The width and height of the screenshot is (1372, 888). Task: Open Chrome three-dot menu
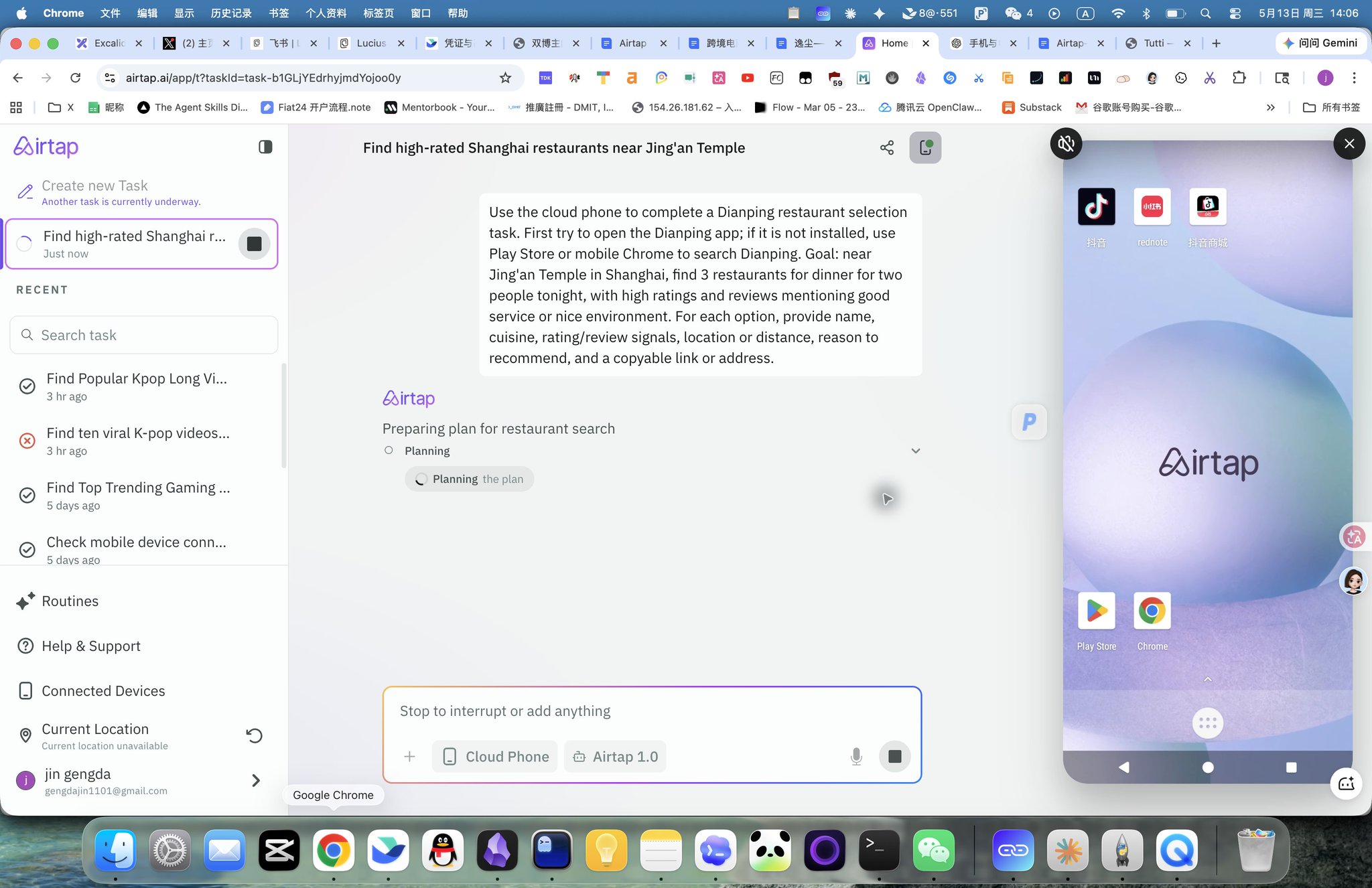(1354, 78)
